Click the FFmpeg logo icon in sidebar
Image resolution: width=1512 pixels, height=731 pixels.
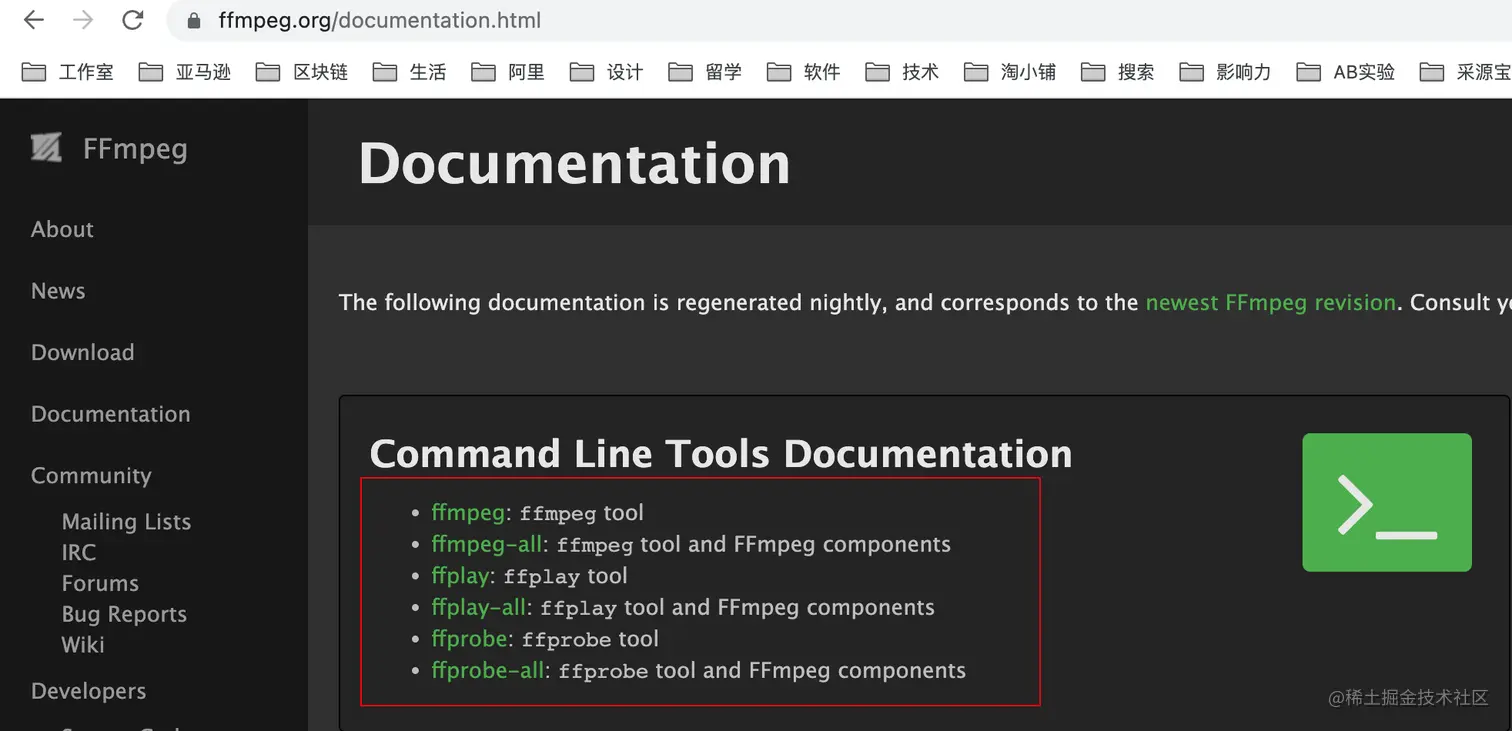(x=46, y=148)
